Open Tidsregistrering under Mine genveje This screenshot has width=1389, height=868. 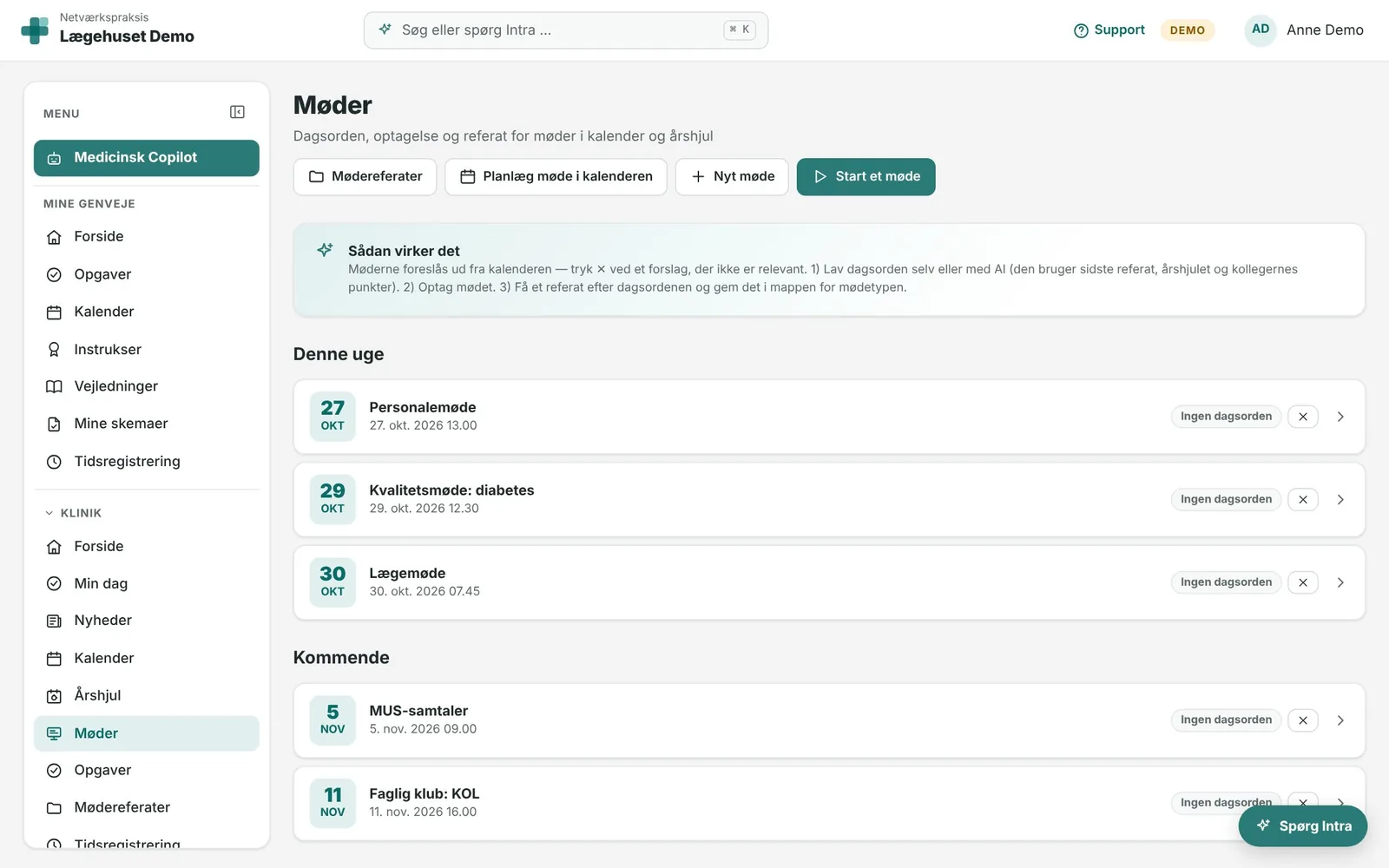click(x=147, y=461)
